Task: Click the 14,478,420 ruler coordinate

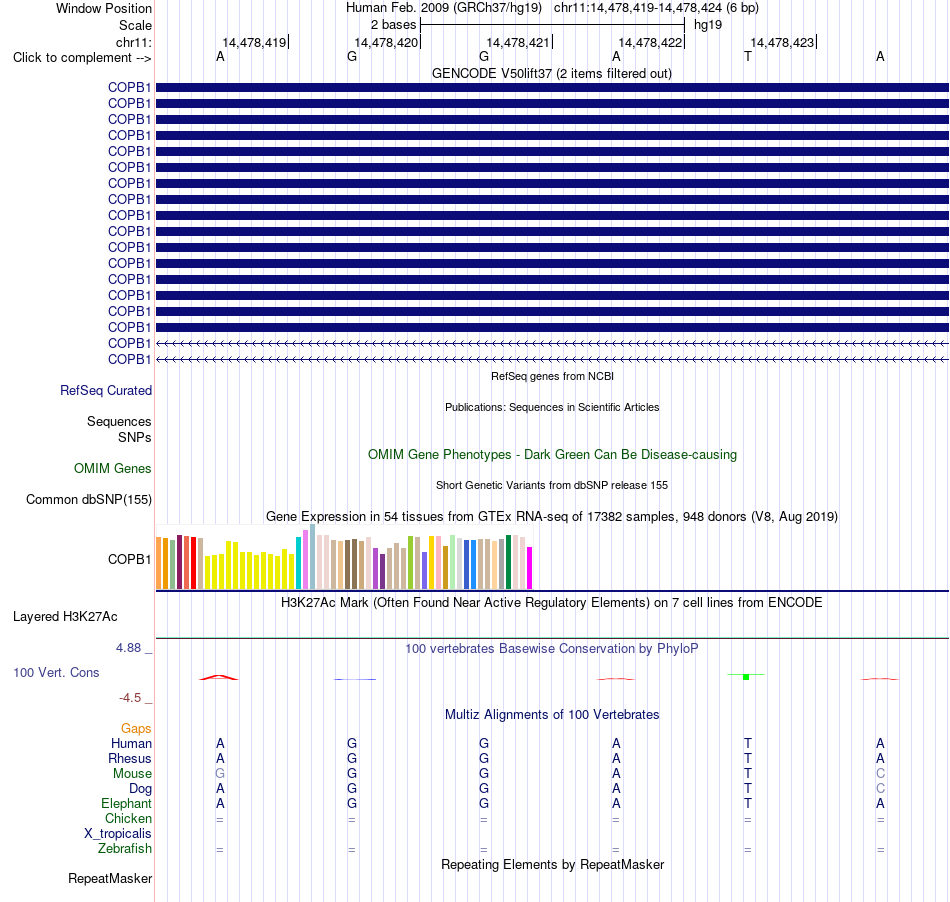Action: (x=387, y=42)
